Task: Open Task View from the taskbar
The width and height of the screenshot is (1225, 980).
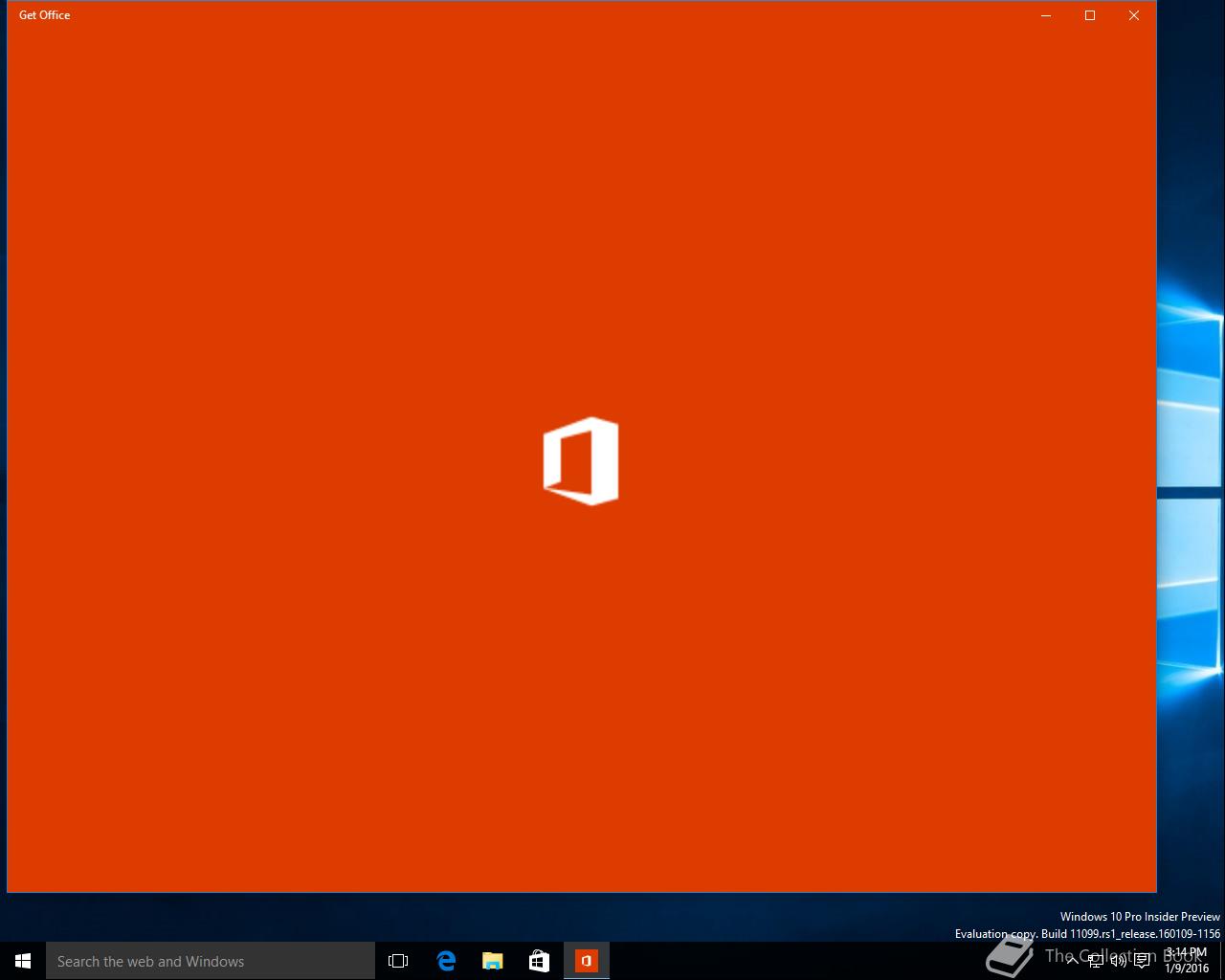Action: point(398,961)
